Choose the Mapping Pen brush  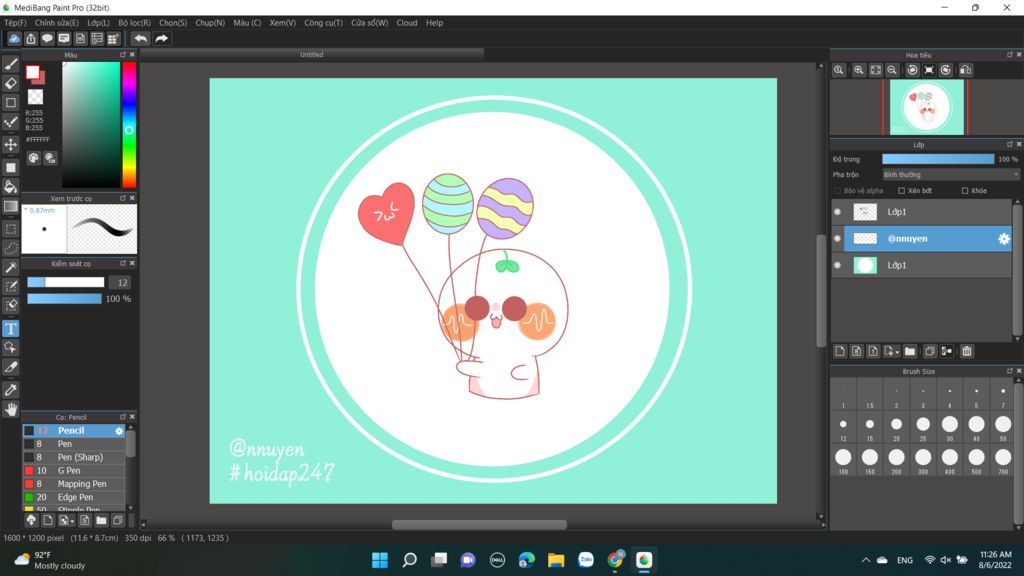(74, 484)
